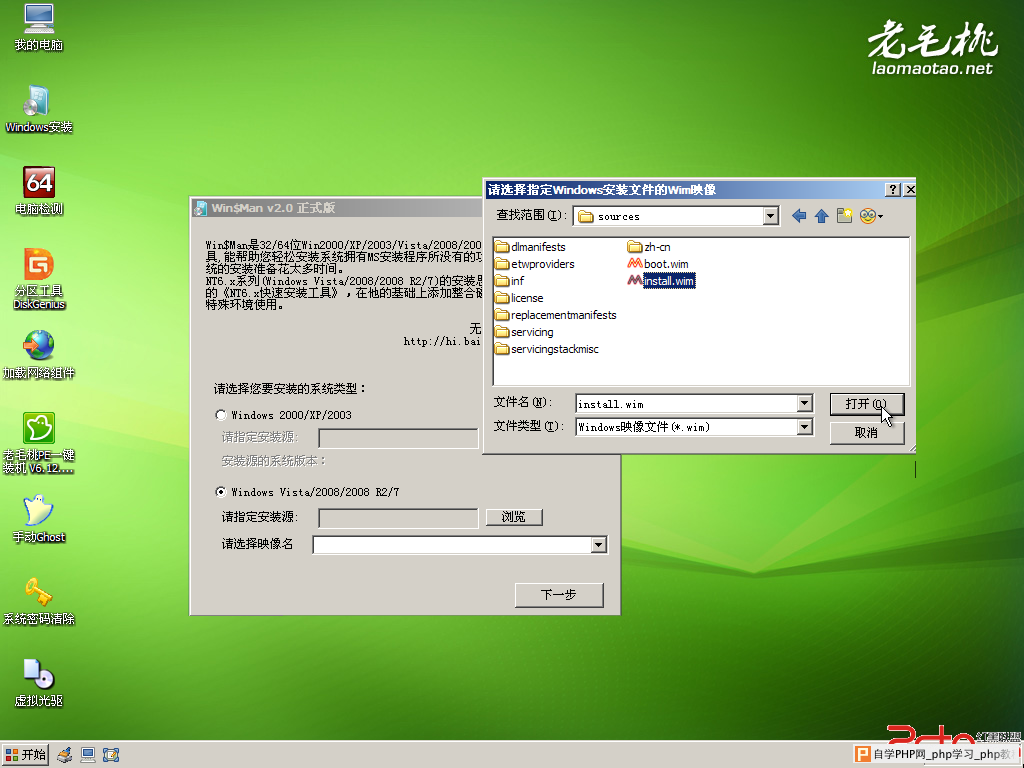Launch the 系统密码清除 key icon
The height and width of the screenshot is (768, 1024).
[x=39, y=601]
